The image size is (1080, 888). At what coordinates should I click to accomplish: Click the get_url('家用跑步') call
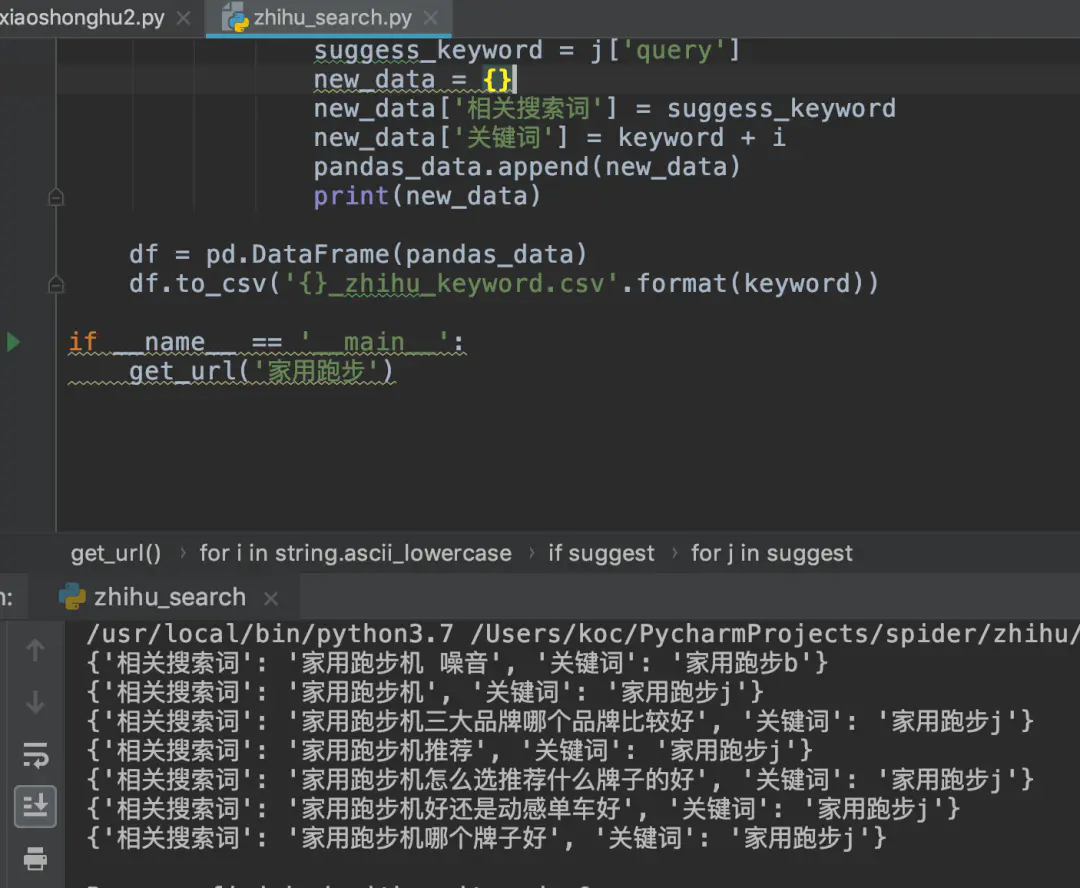coord(261,371)
